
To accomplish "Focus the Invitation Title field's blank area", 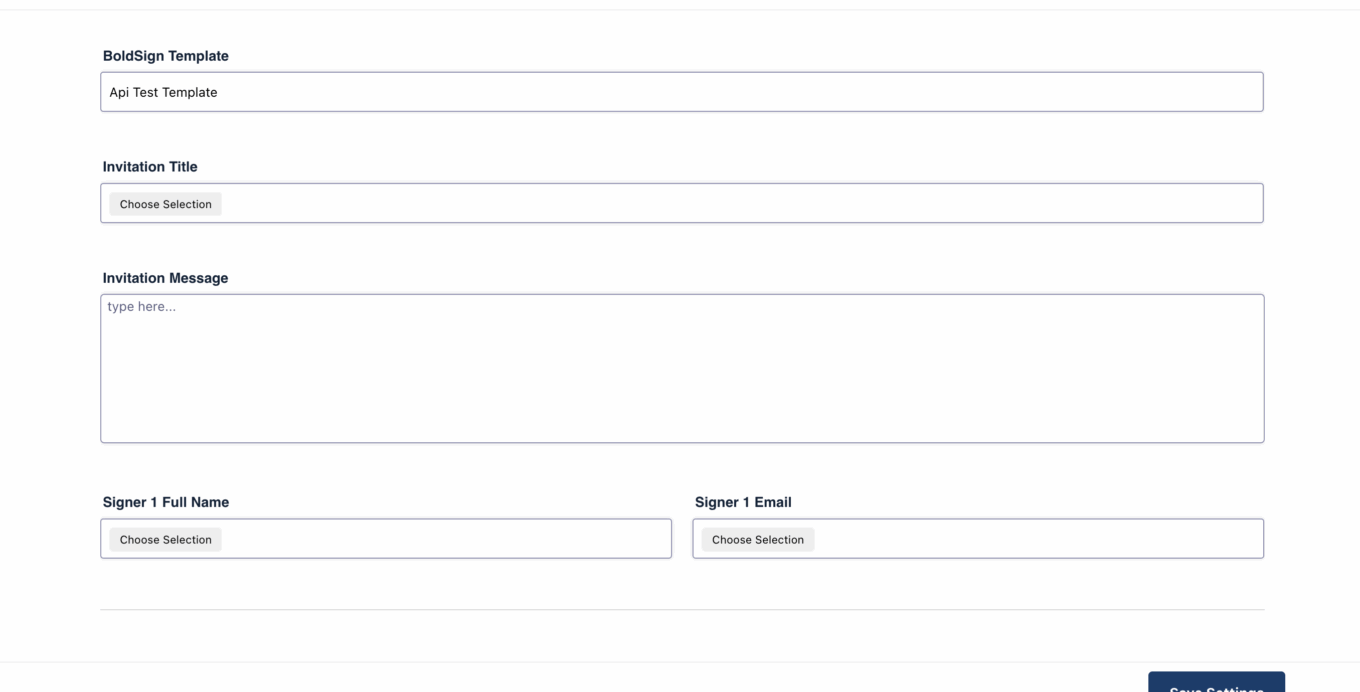I will click(x=740, y=203).
